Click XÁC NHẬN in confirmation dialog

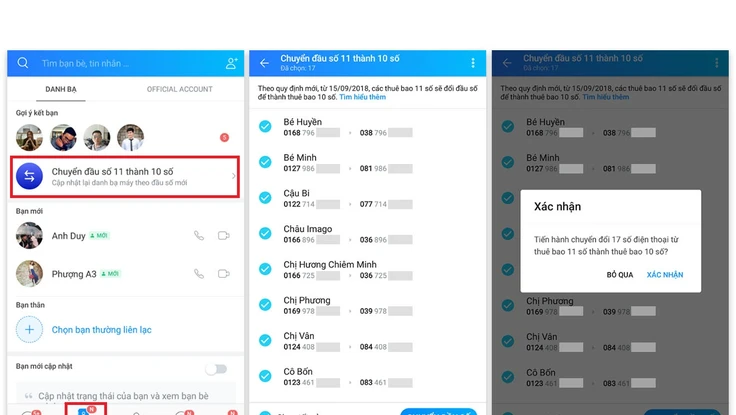pyautogui.click(x=665, y=275)
